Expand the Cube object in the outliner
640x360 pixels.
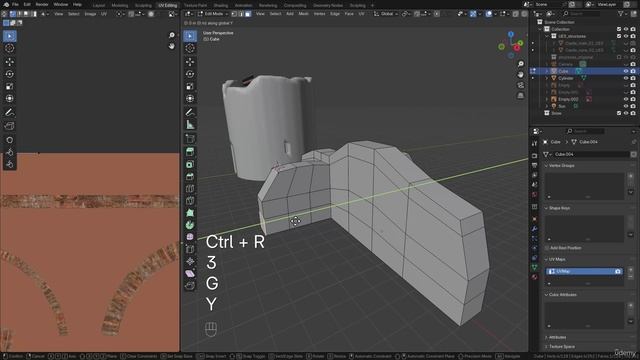[x=547, y=71]
